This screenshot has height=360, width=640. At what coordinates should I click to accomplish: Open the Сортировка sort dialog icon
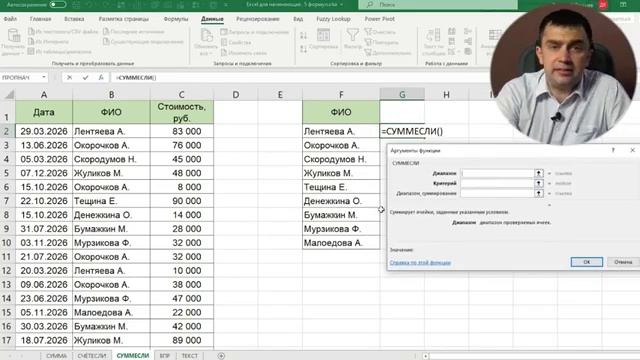coord(323,35)
